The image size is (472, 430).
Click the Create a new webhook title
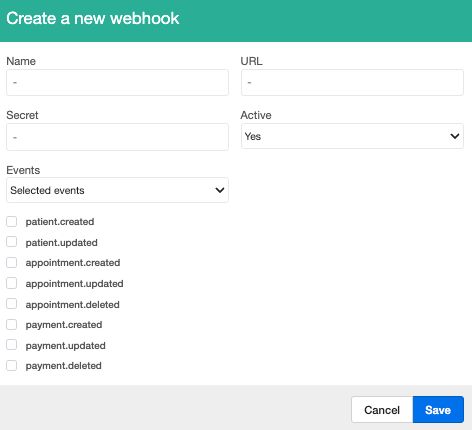(x=93, y=18)
